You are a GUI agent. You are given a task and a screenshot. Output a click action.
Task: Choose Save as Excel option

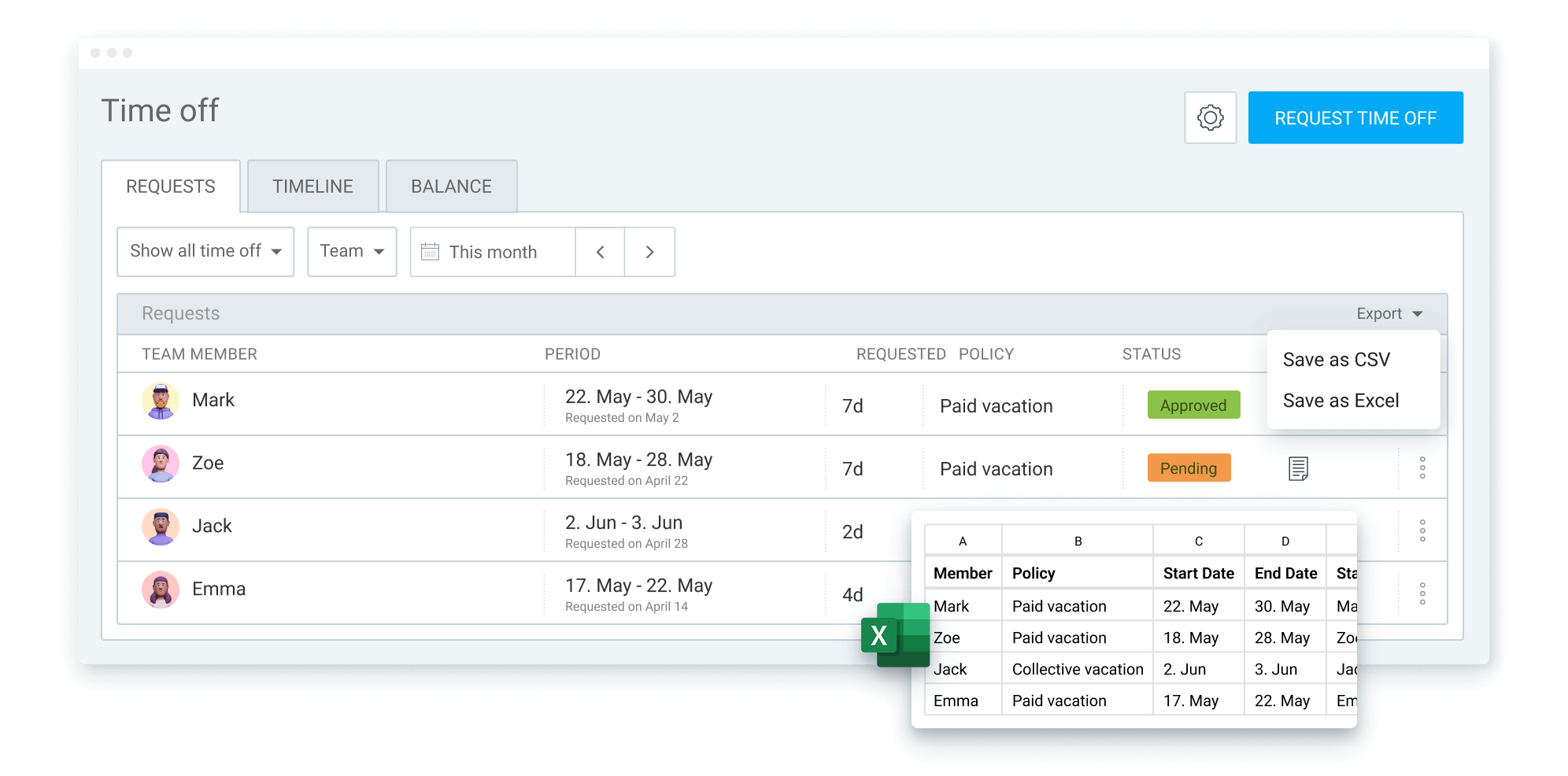click(x=1341, y=401)
